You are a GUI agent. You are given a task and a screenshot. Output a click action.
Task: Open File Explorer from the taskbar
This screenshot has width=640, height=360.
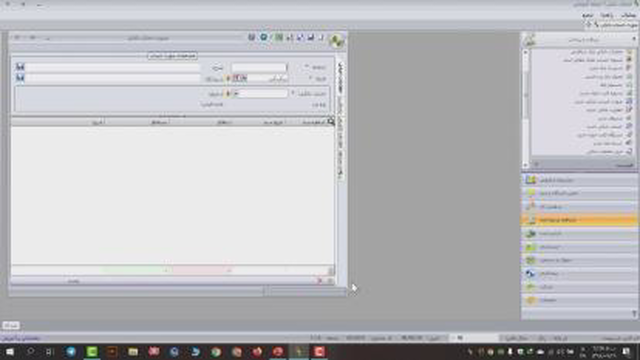coord(133,351)
